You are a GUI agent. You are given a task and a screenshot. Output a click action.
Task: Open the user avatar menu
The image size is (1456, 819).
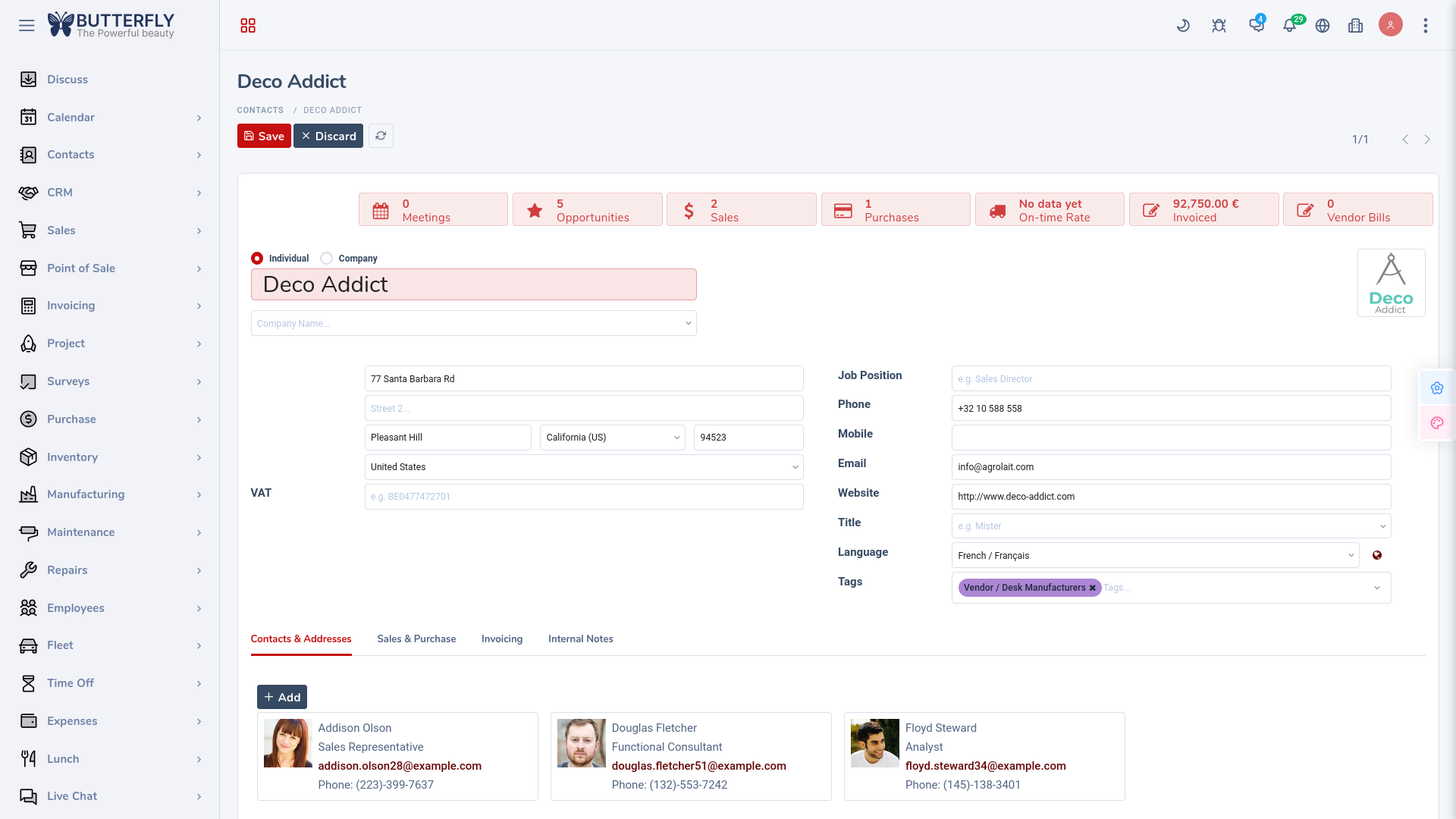coord(1390,25)
